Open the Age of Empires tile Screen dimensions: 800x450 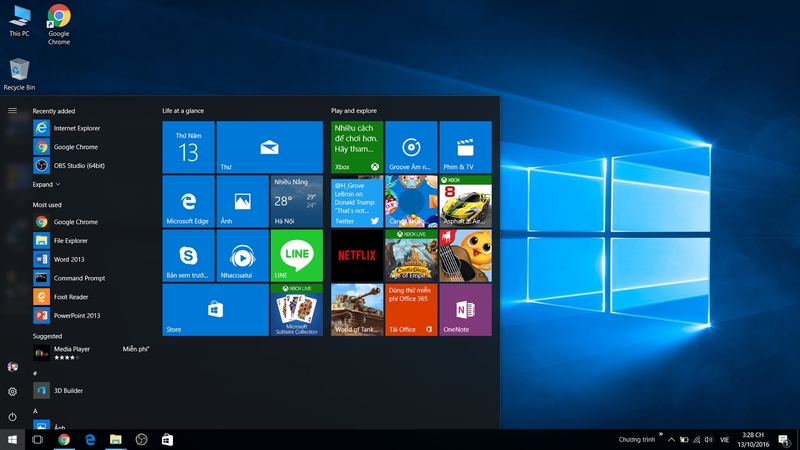411,256
